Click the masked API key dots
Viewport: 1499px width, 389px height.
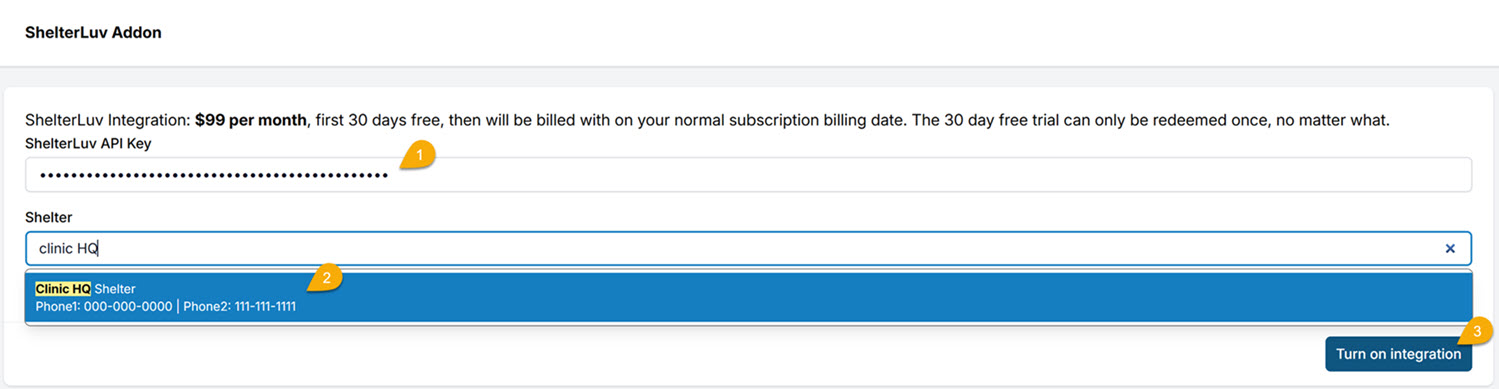pyautogui.click(x=213, y=176)
